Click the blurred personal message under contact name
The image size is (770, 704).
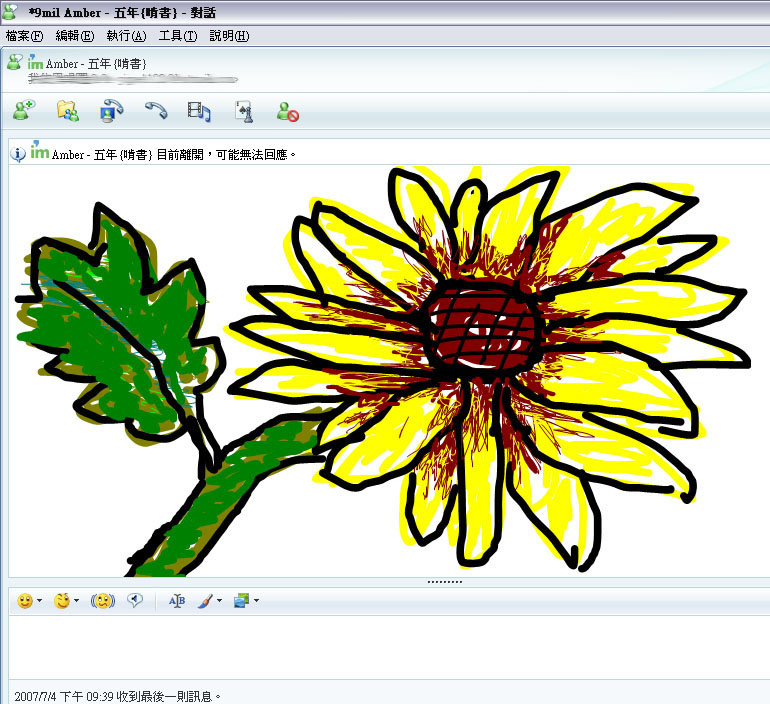tap(133, 78)
